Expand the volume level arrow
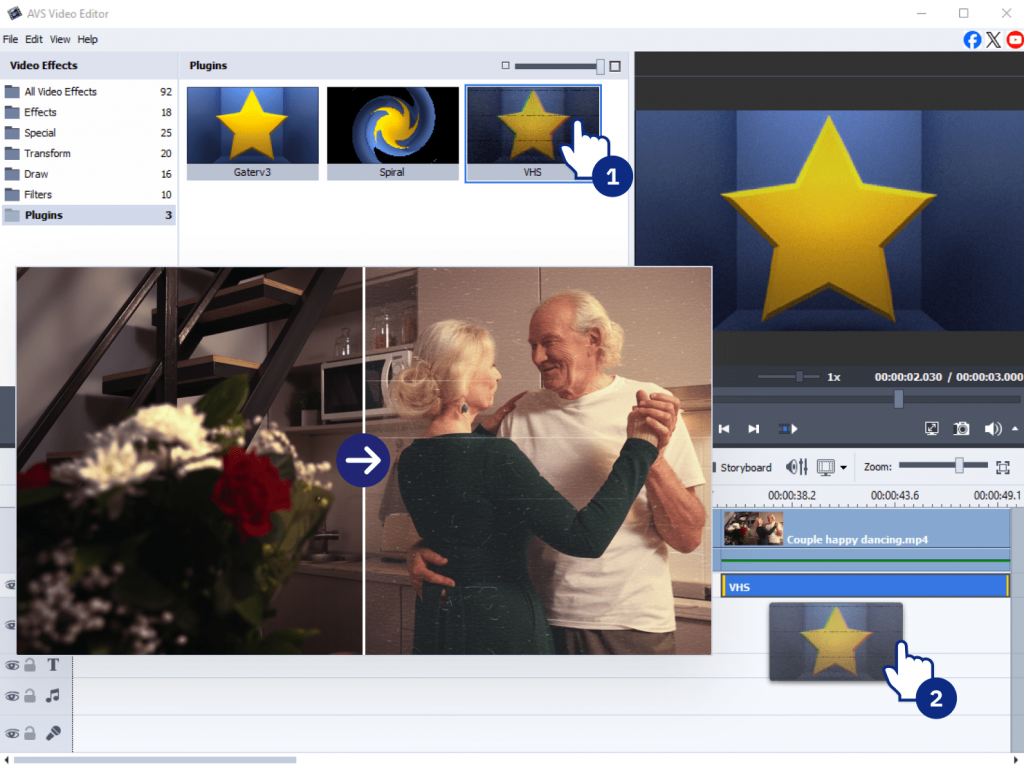 tap(1015, 428)
